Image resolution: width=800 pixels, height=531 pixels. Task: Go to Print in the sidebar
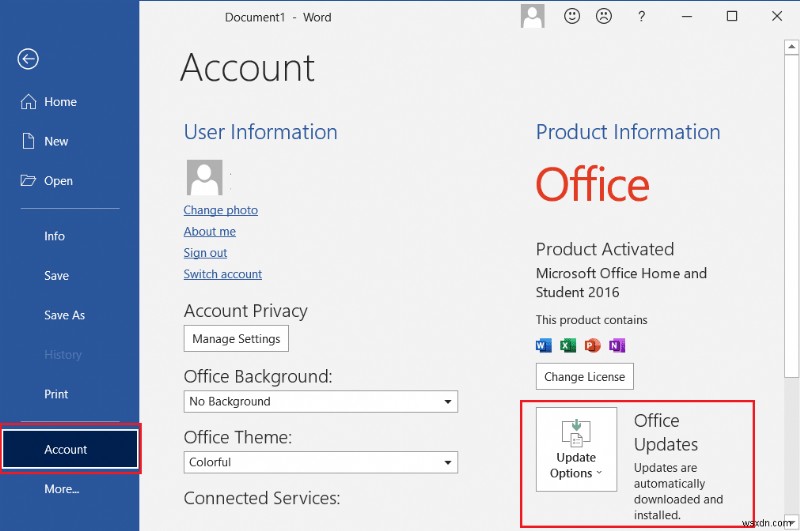click(56, 394)
